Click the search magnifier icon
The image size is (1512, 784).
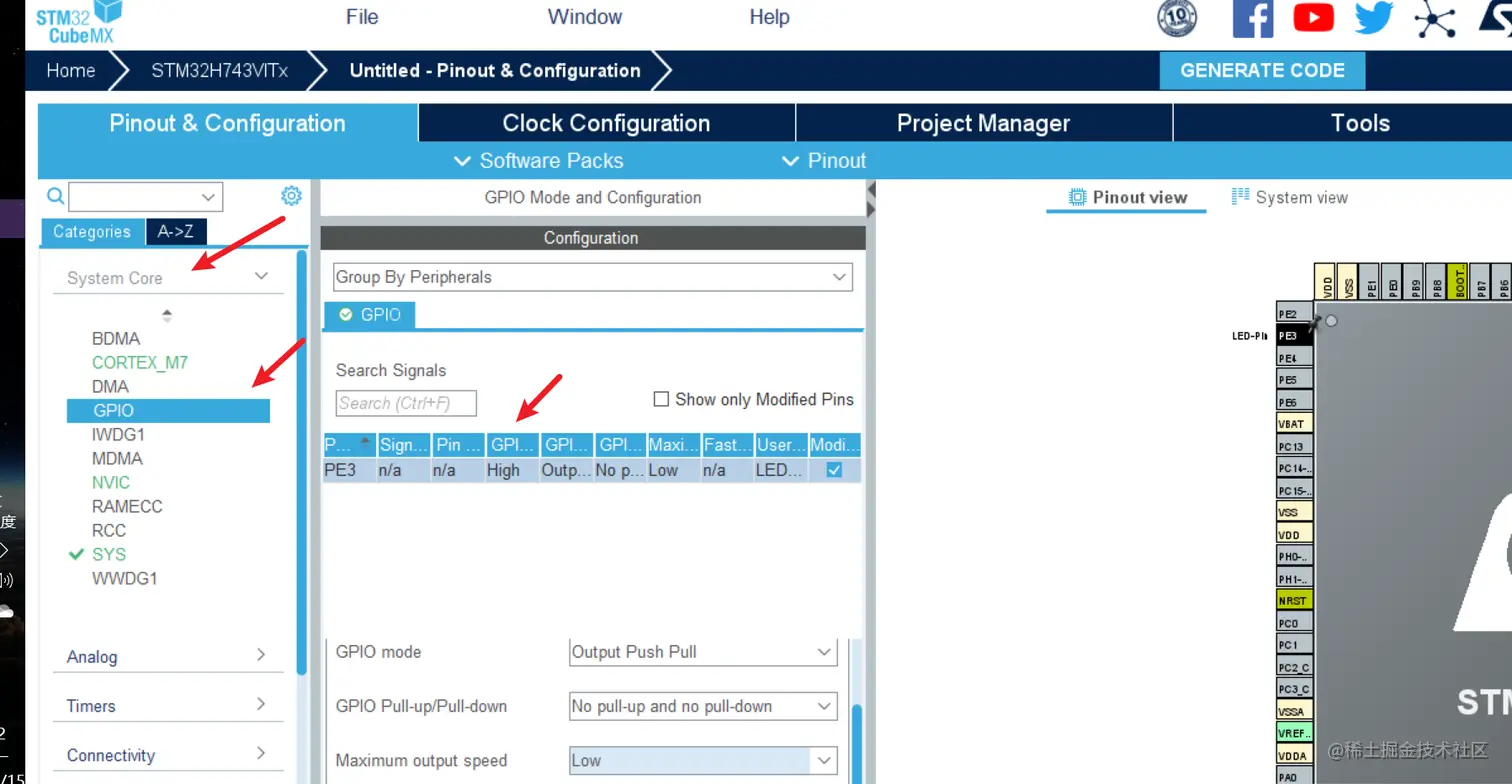coord(56,196)
